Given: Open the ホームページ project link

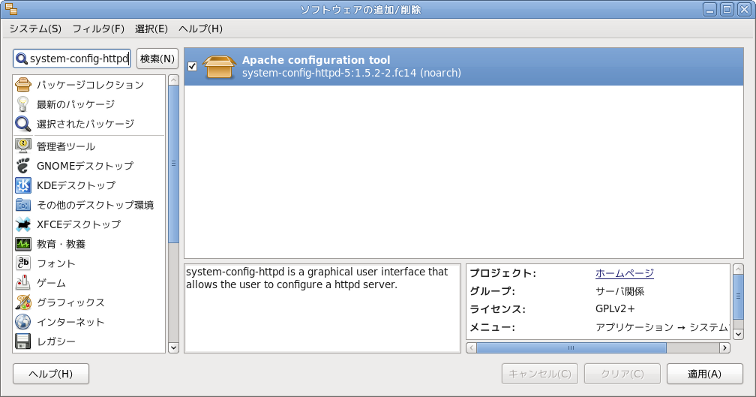Looking at the screenshot, I should 624,273.
